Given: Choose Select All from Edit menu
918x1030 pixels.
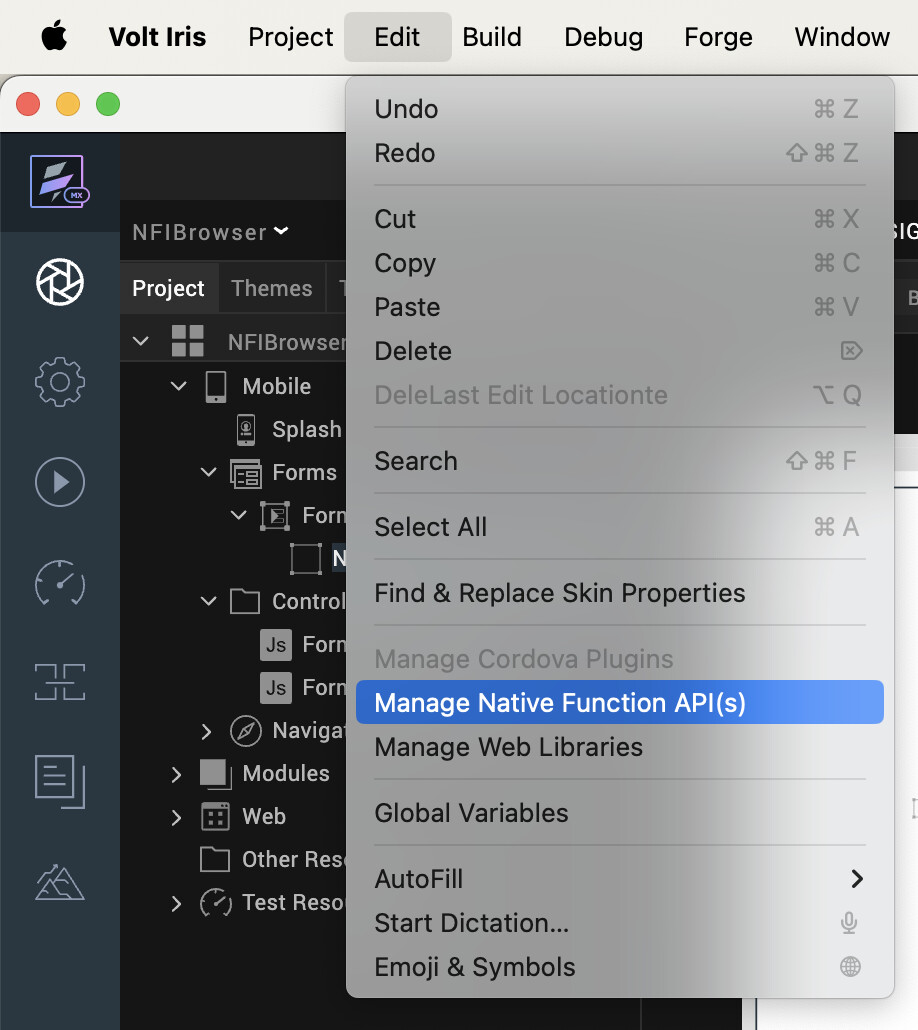Looking at the screenshot, I should pyautogui.click(x=619, y=527).
